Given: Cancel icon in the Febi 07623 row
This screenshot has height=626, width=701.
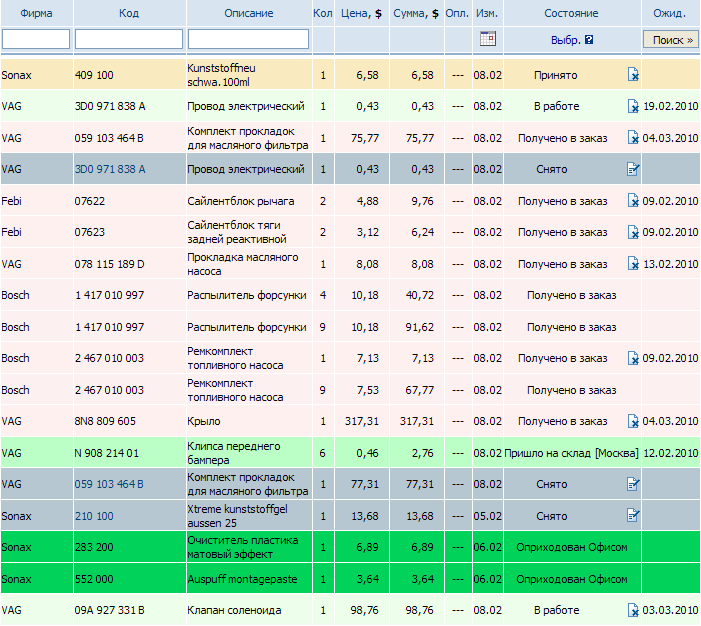Looking at the screenshot, I should click(633, 232).
